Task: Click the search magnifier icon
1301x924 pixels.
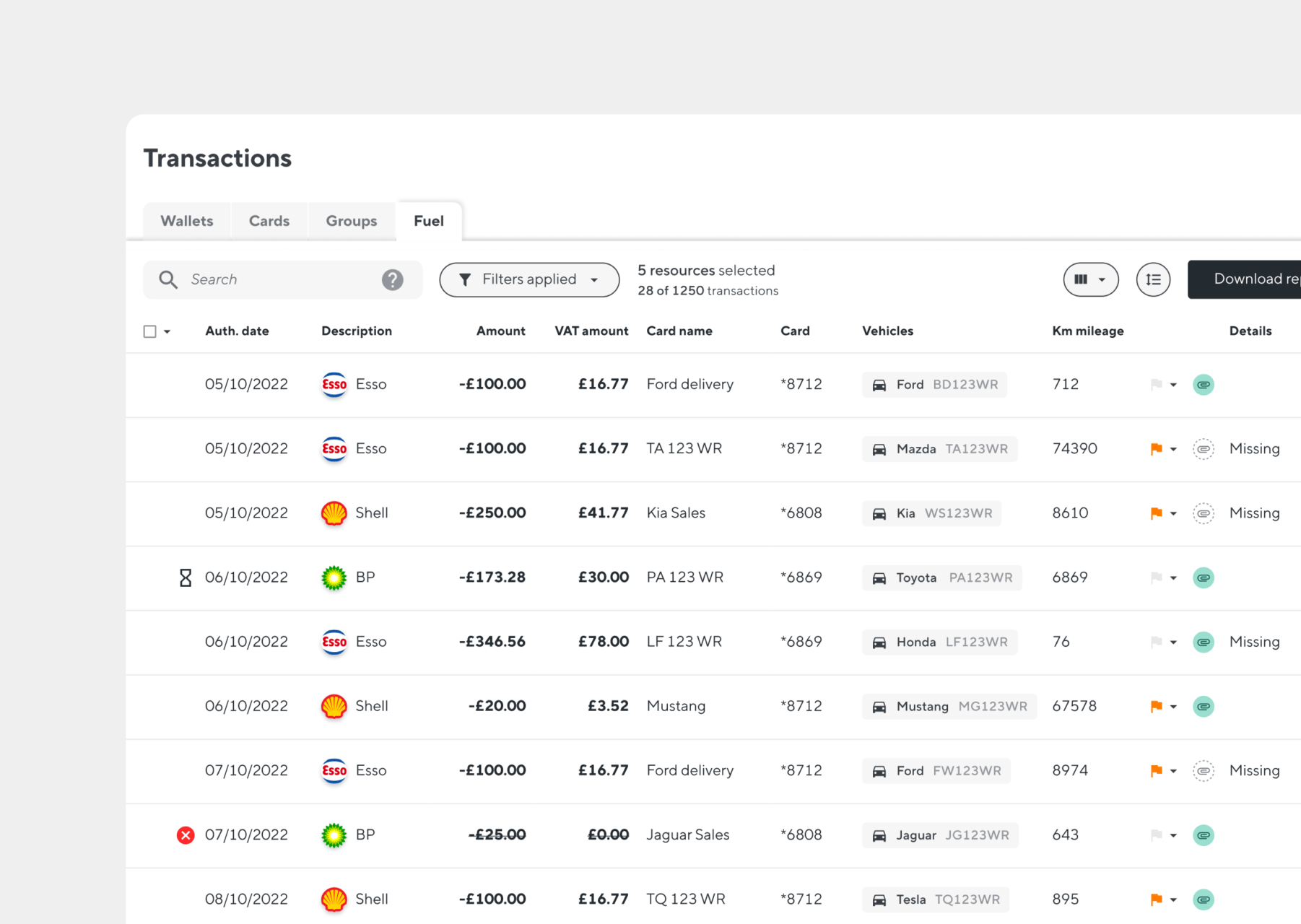Action: coord(168,279)
